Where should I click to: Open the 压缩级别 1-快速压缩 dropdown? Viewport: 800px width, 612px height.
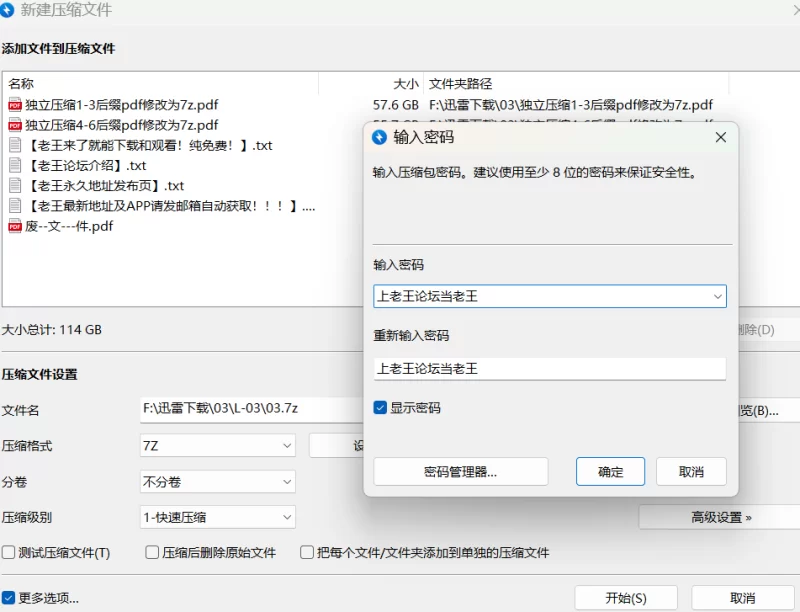[x=218, y=518]
